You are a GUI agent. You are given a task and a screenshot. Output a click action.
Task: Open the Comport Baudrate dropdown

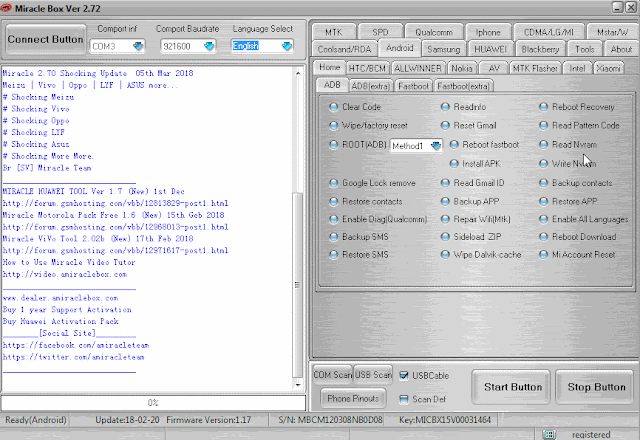click(x=209, y=46)
